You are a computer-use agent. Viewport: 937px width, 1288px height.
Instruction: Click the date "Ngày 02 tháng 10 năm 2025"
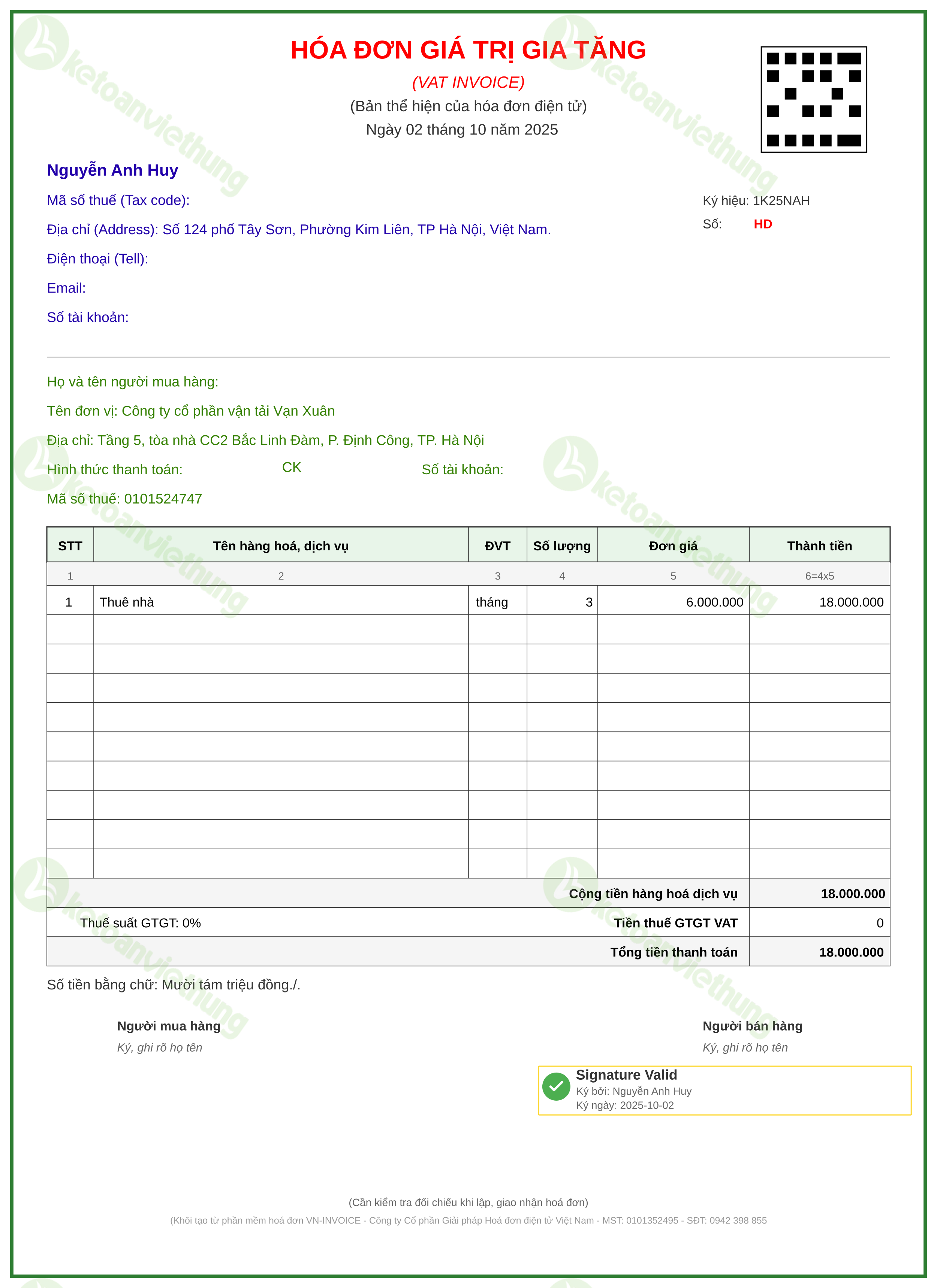click(x=462, y=130)
